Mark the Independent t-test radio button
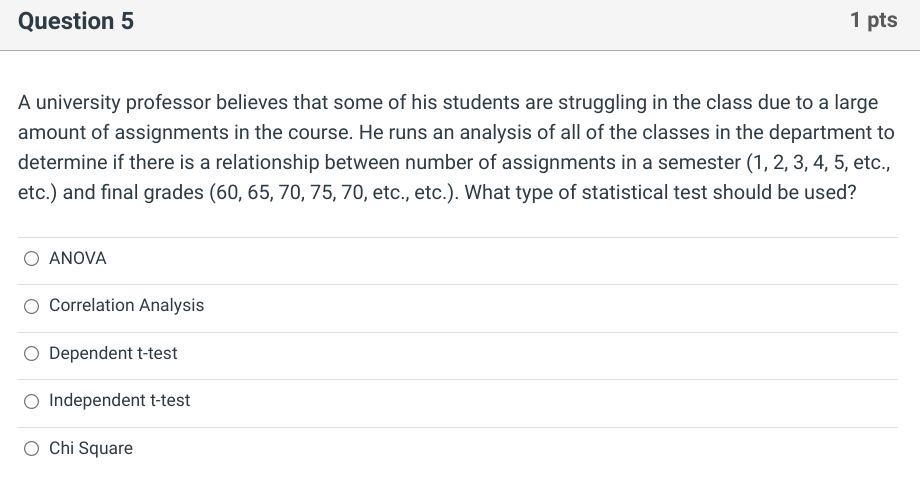This screenshot has width=920, height=500. pyautogui.click(x=33, y=401)
